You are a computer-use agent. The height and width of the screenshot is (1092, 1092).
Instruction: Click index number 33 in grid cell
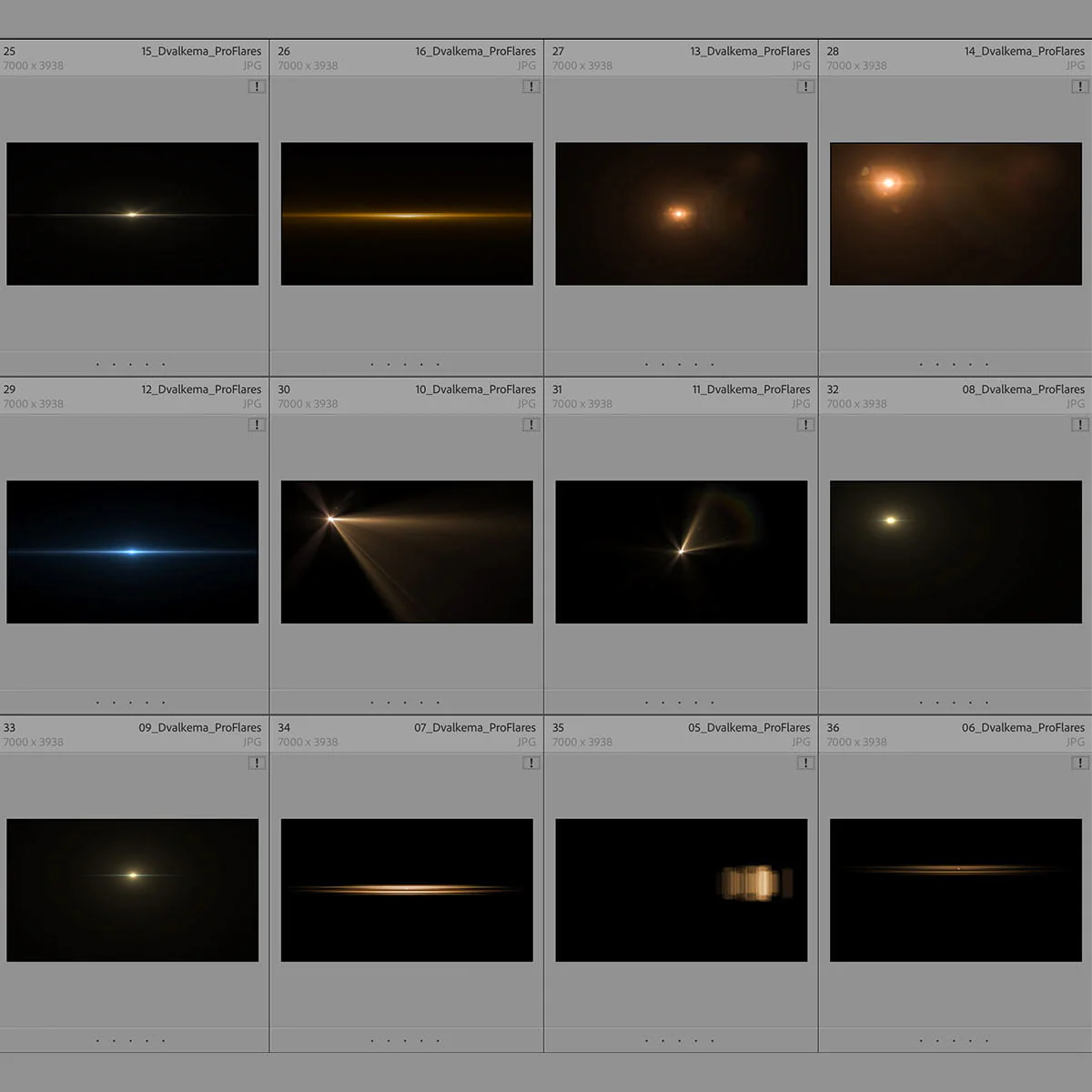pos(9,728)
